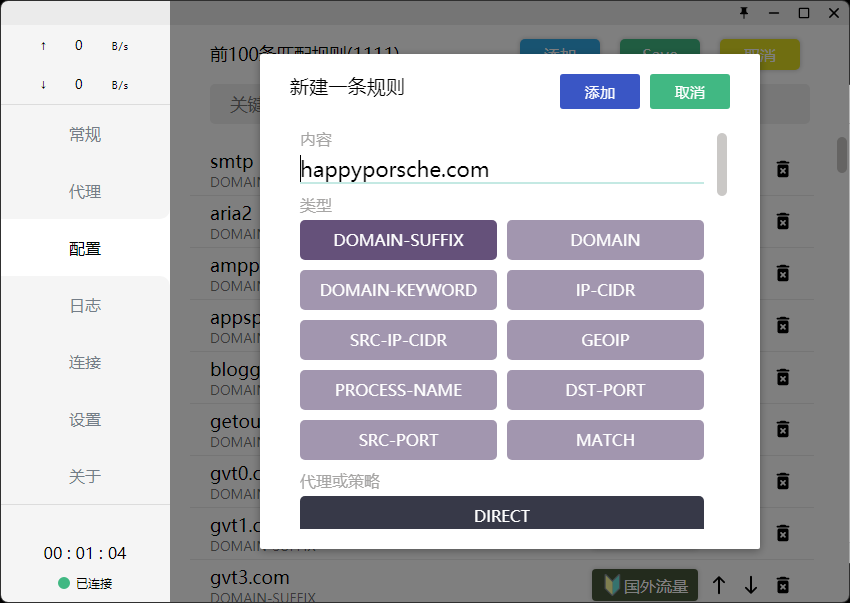This screenshot has width=850, height=603.
Task: Delete the gvt1 rule with trash icon
Action: 783,533
